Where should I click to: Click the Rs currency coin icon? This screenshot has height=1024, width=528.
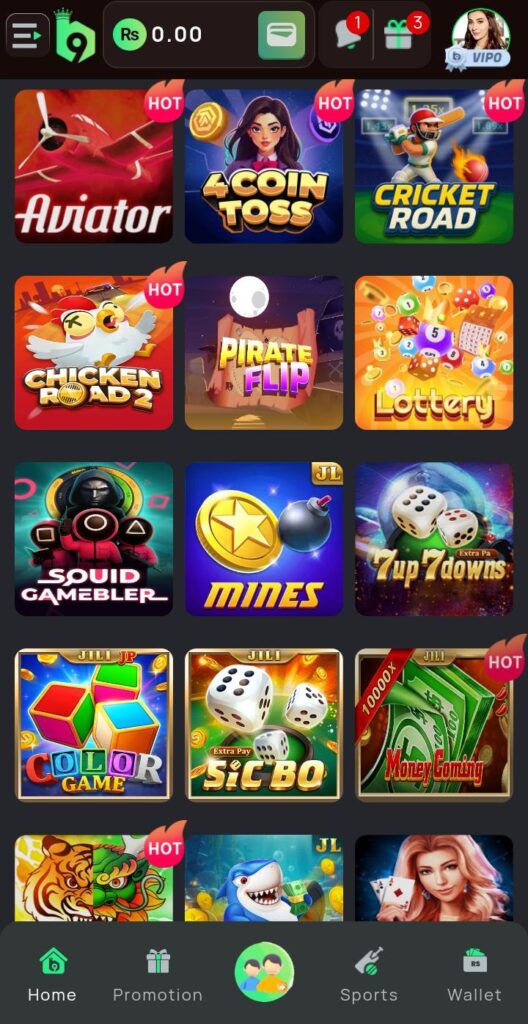129,35
